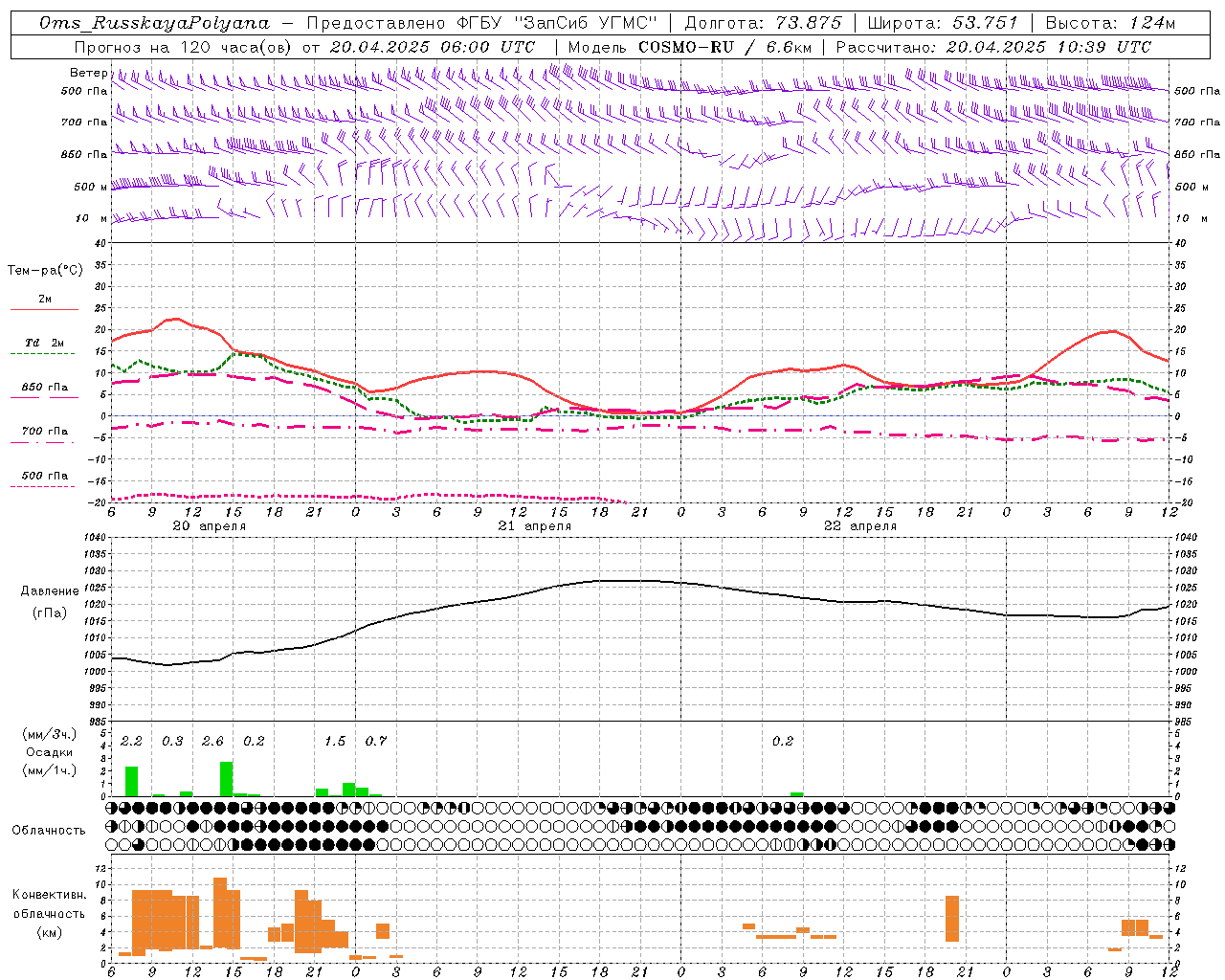
Task: Click the 500 гПа entry in temperature legend
Action: [45, 476]
